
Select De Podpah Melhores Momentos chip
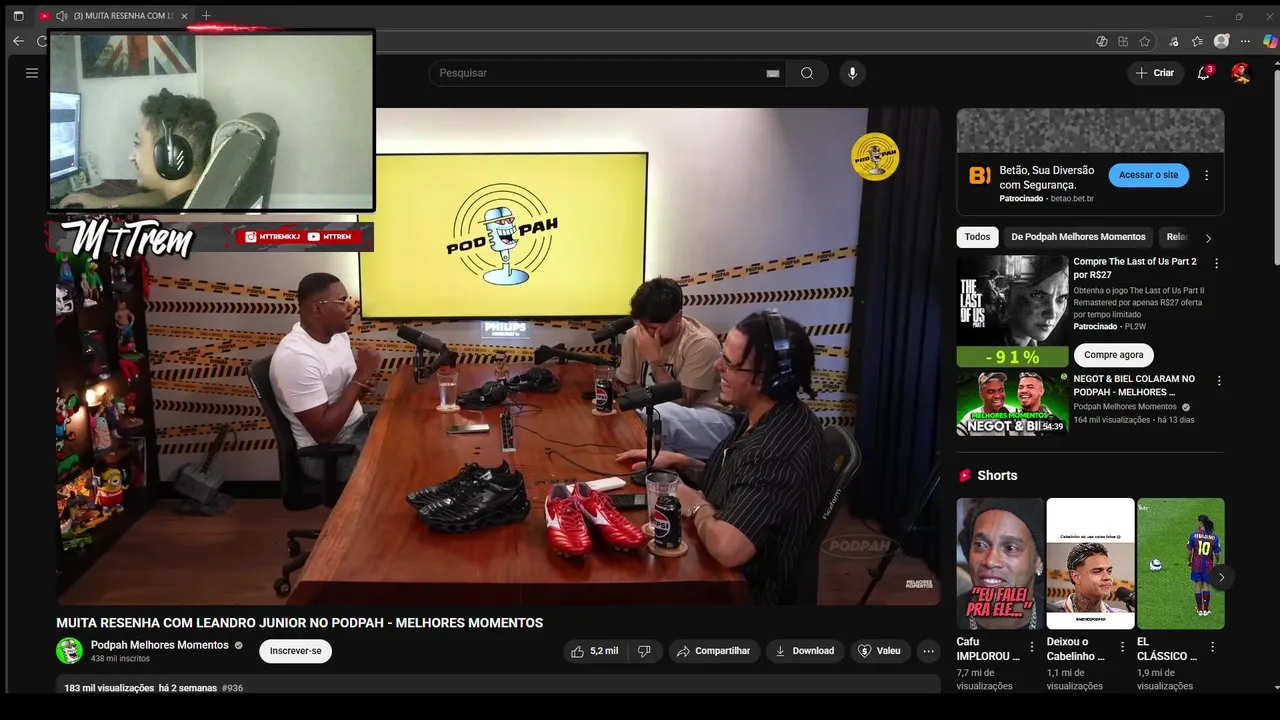click(1078, 237)
